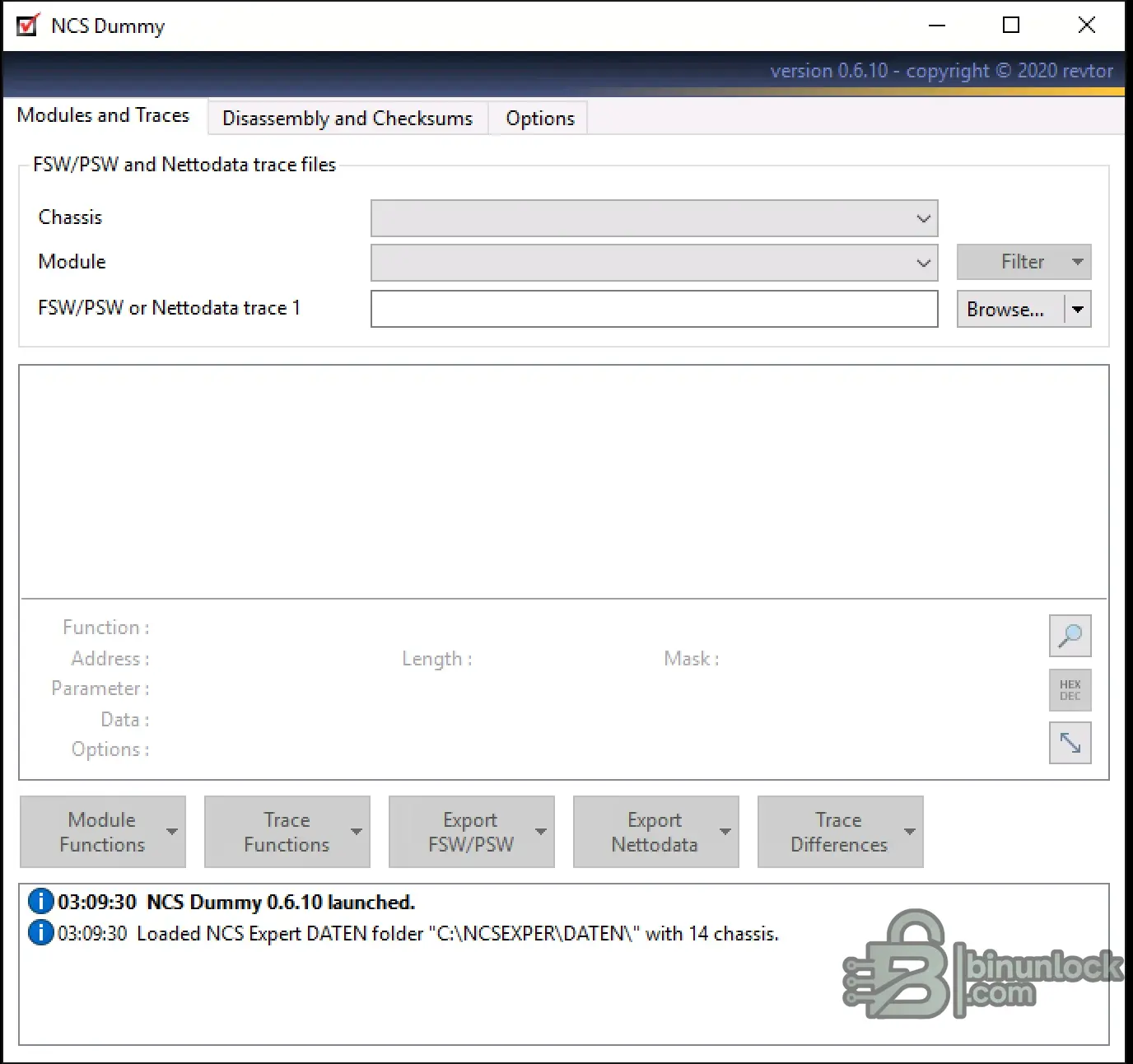Screen dimensions: 1133x1064
Task: Open the Trace Functions menu button
Action: pyautogui.click(x=287, y=832)
